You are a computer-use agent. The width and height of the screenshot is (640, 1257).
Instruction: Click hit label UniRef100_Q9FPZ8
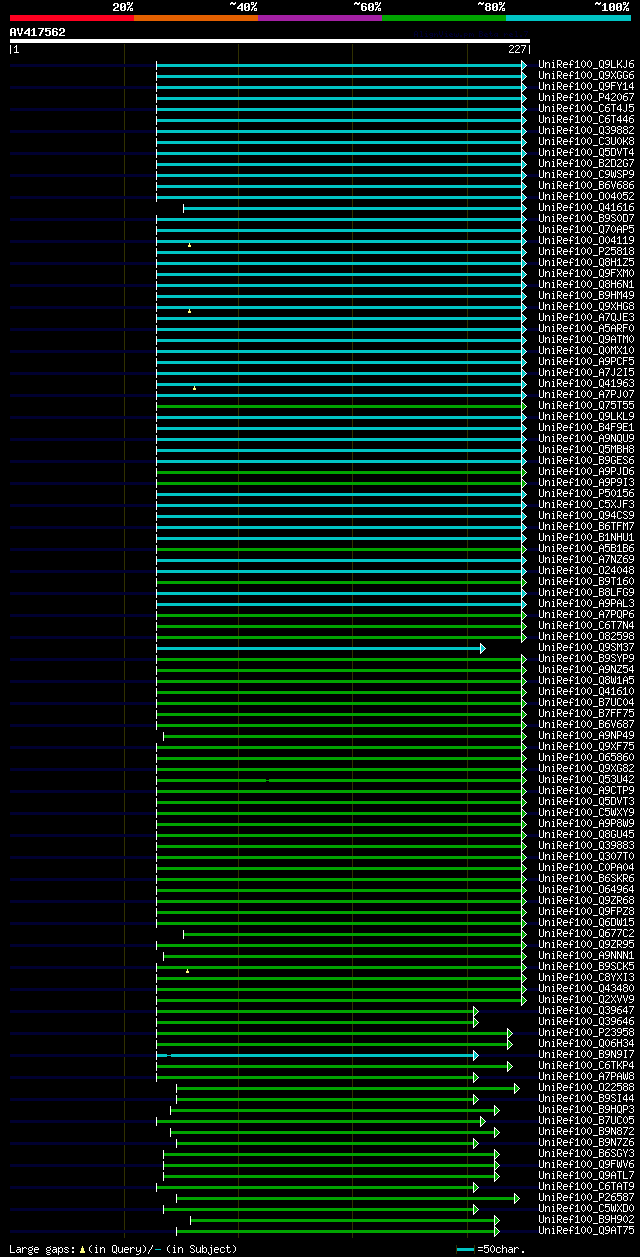coord(586,912)
